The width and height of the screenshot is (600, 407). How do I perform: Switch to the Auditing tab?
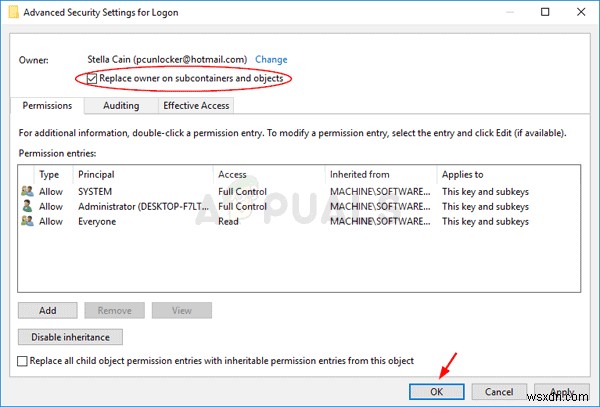click(x=119, y=105)
